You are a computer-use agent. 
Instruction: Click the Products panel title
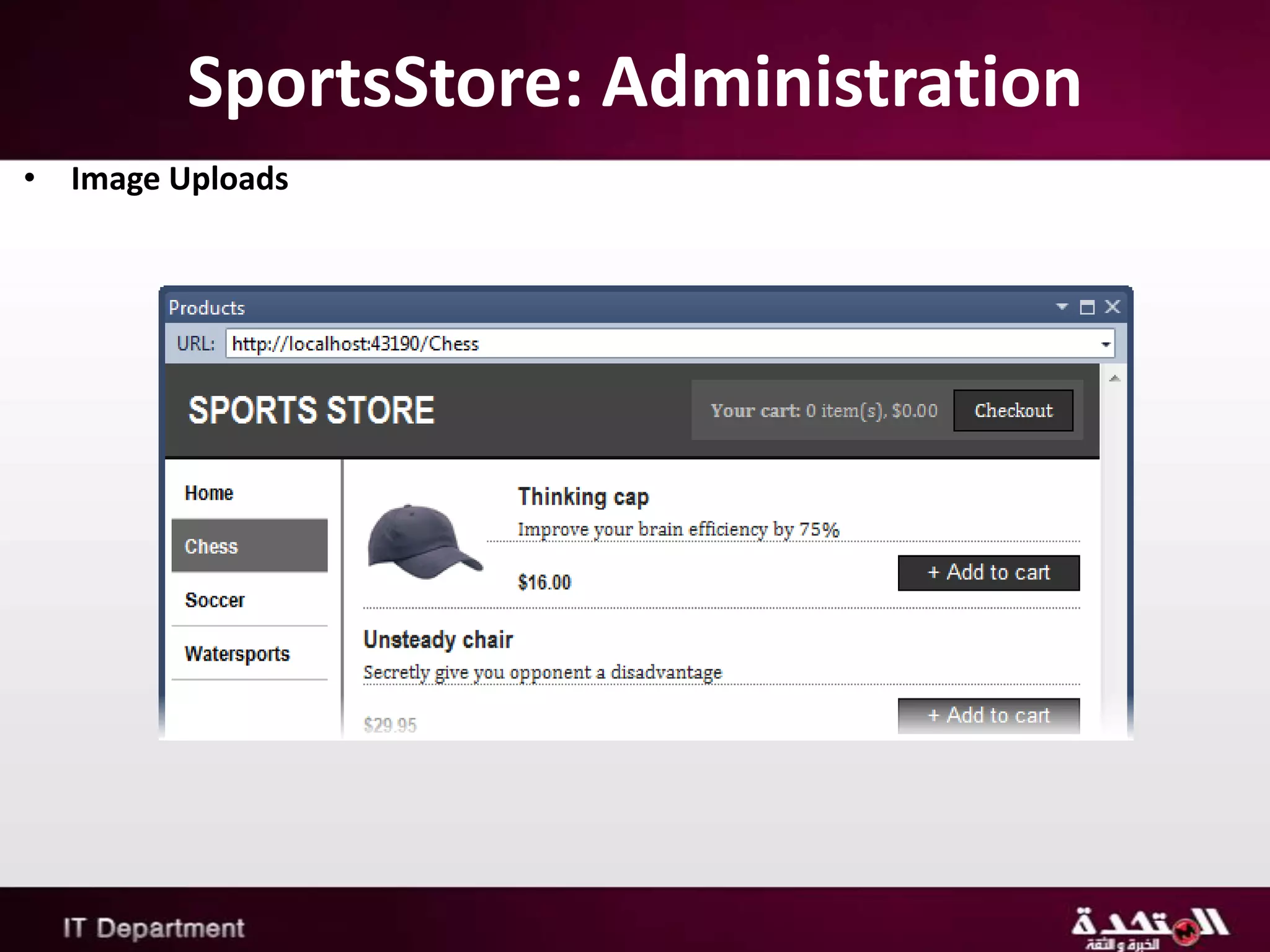pyautogui.click(x=207, y=307)
